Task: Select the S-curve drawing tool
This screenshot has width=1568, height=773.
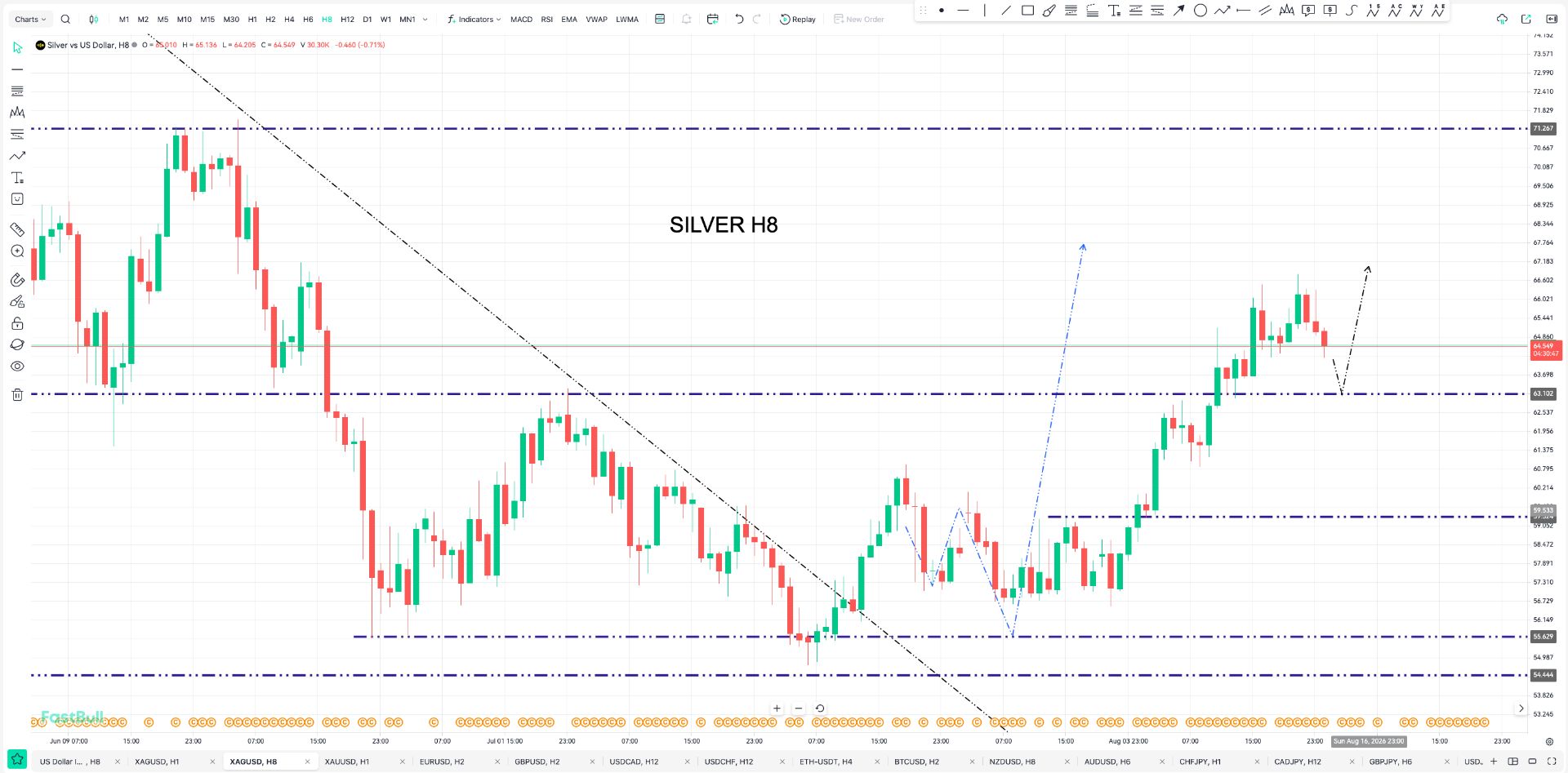Action: (x=1352, y=11)
